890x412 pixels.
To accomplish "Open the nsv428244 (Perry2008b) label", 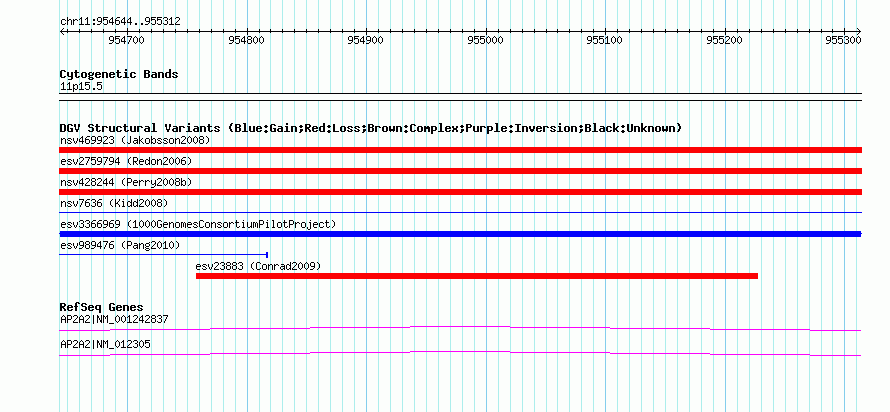I will click(x=126, y=182).
